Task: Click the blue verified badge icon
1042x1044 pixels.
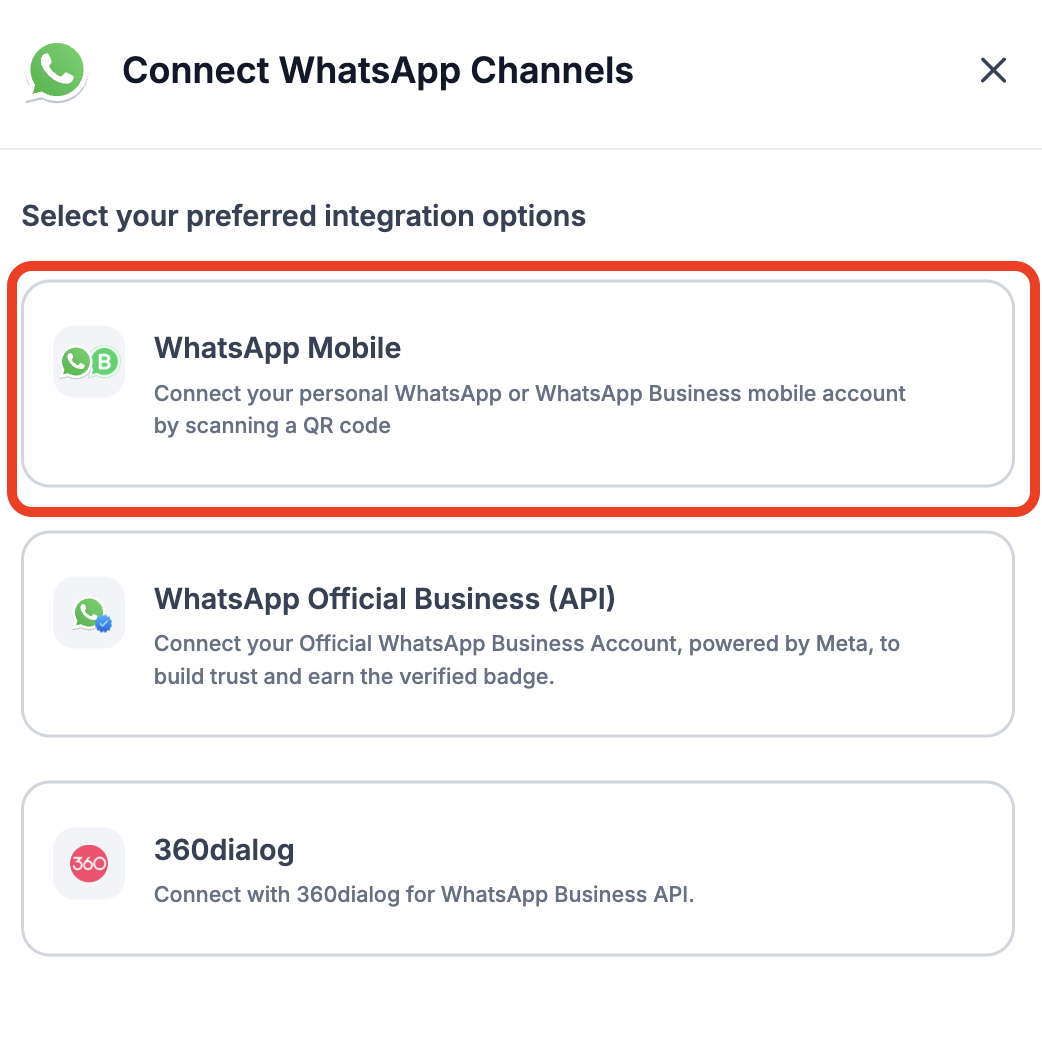Action: pyautogui.click(x=104, y=623)
